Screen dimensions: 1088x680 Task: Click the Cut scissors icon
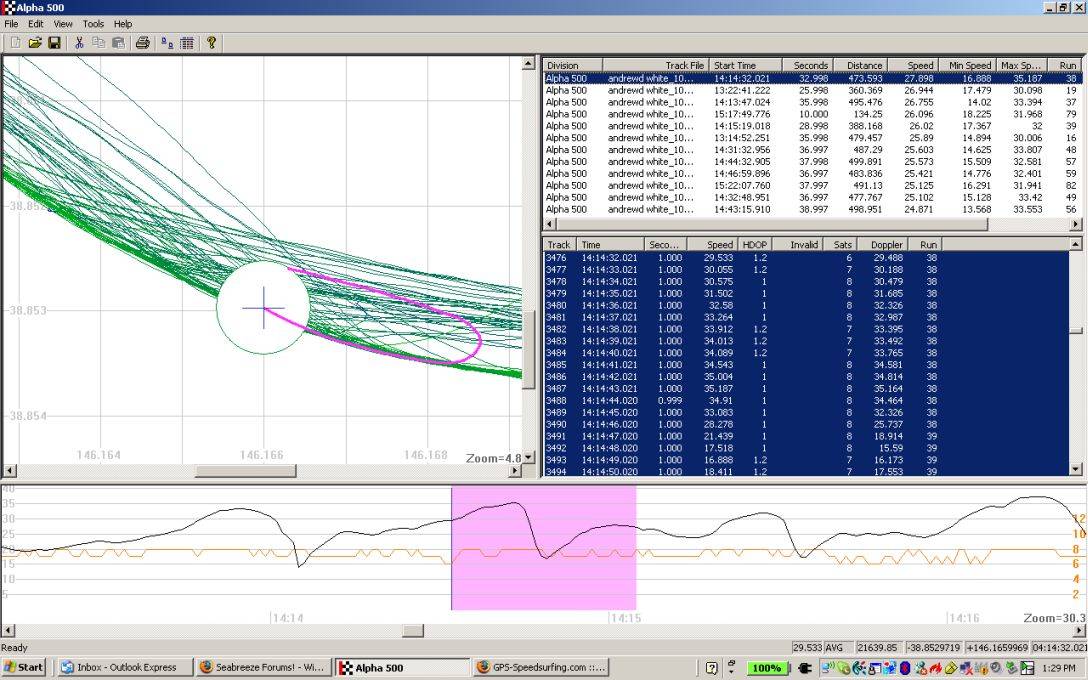79,43
